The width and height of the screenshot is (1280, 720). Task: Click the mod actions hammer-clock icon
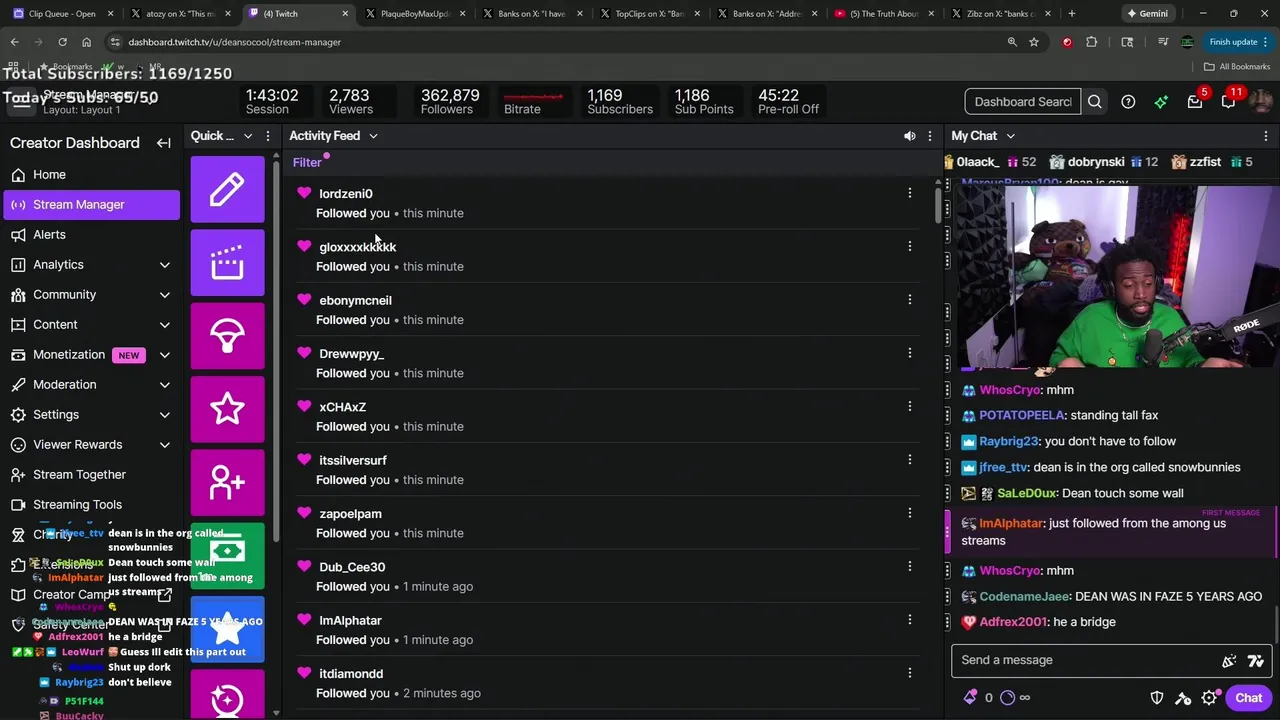[x=1183, y=698]
